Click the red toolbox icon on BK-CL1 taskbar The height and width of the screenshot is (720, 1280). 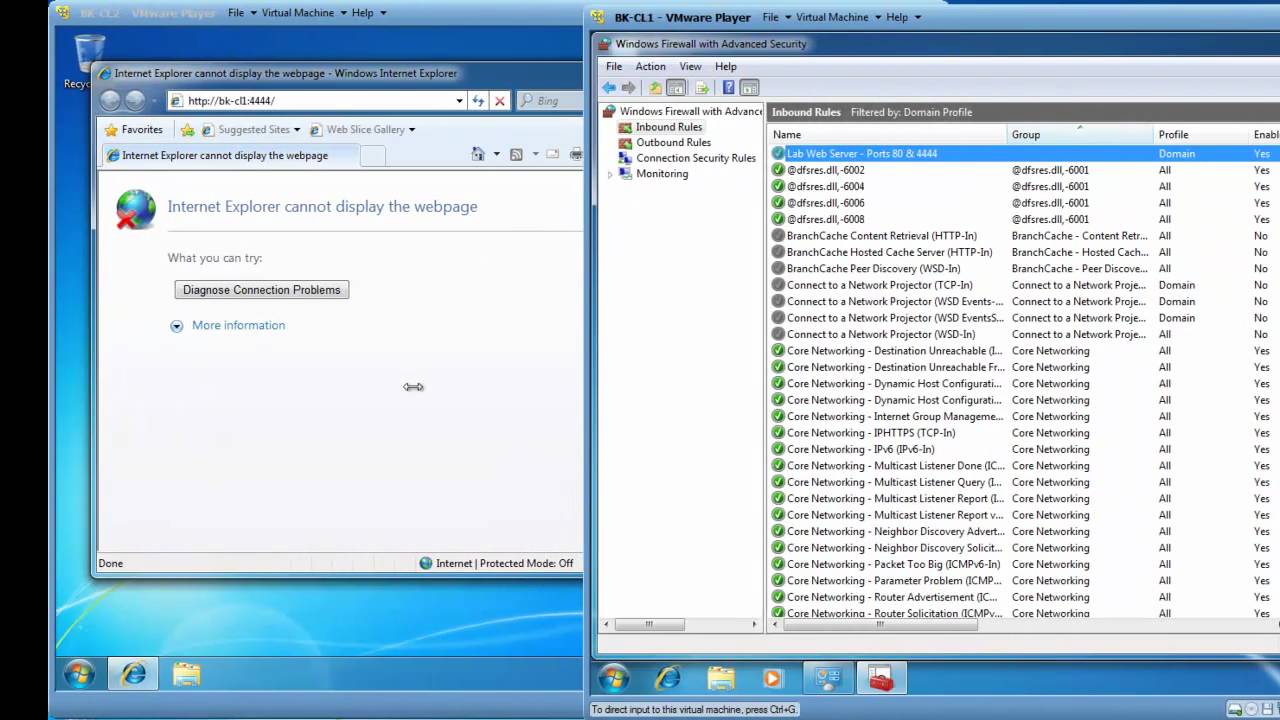click(880, 678)
